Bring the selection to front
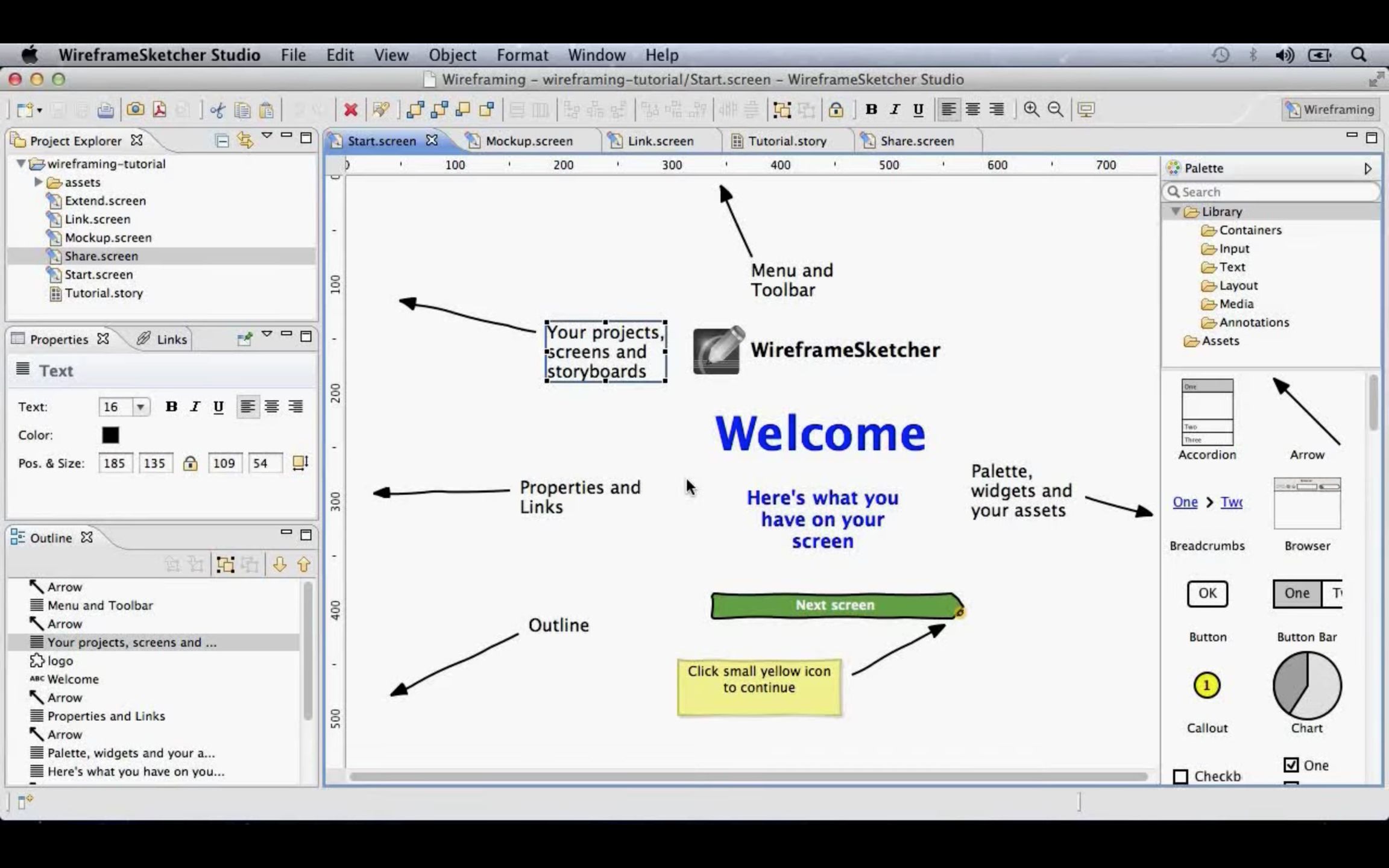1389x868 pixels. click(x=416, y=110)
